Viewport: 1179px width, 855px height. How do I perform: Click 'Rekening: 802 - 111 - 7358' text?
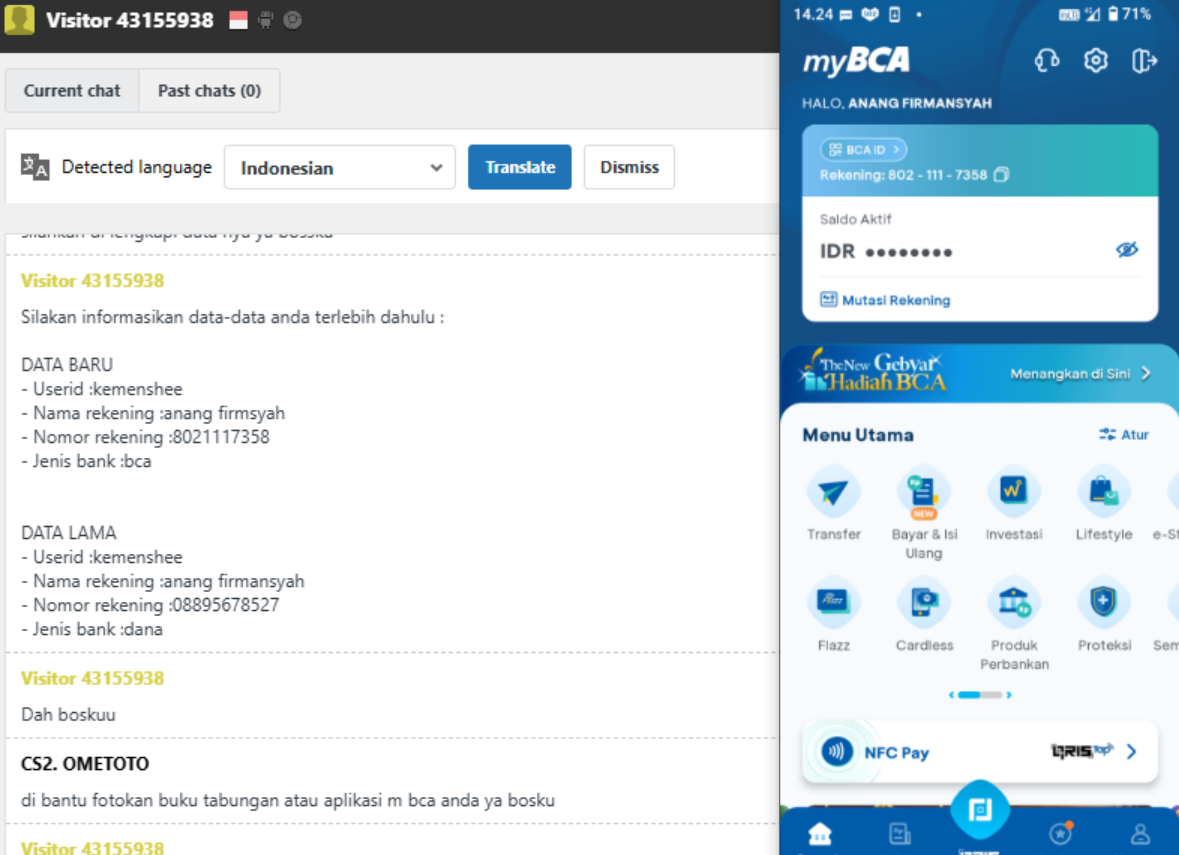click(903, 174)
